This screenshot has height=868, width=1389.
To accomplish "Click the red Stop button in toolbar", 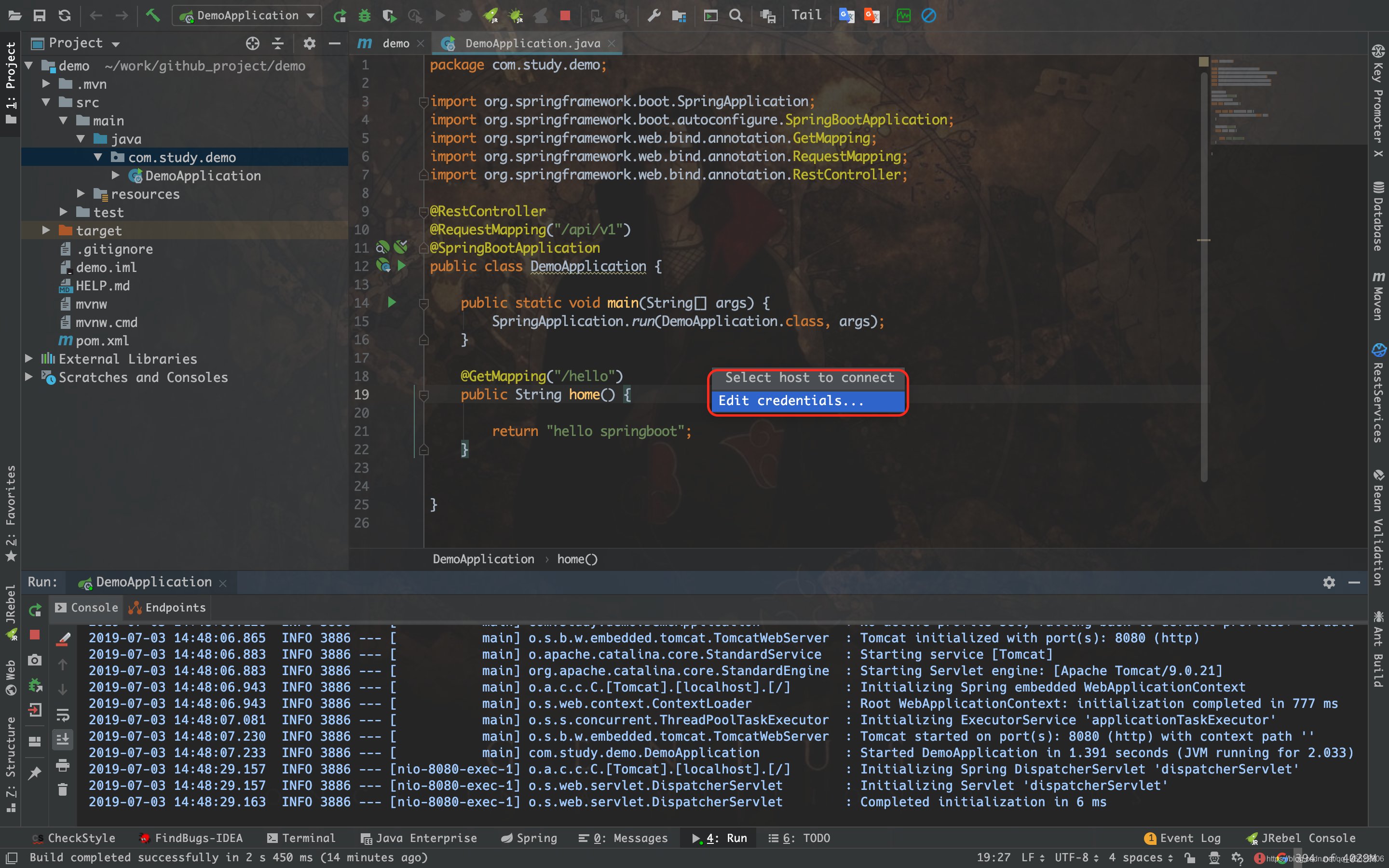I will point(565,15).
